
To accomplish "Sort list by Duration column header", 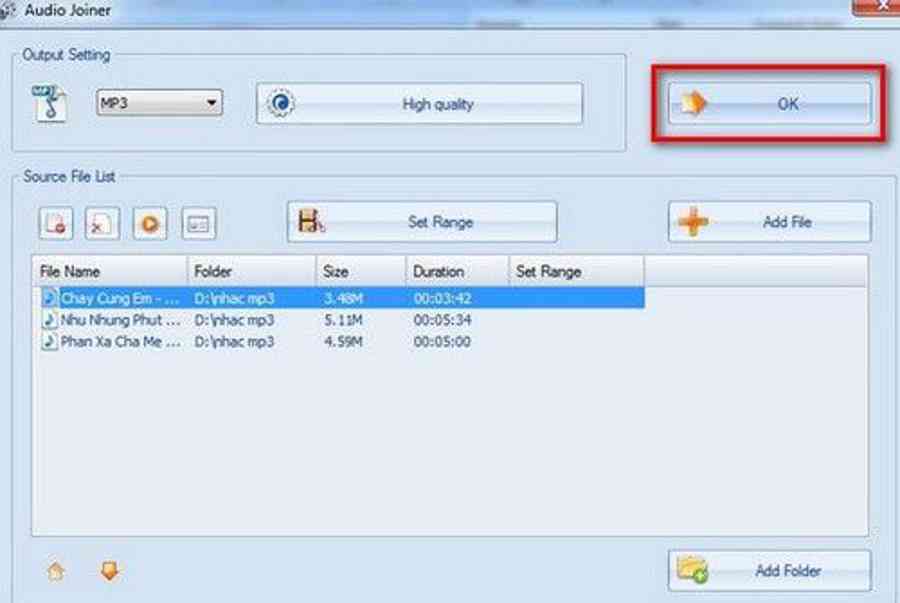I will 456,271.
